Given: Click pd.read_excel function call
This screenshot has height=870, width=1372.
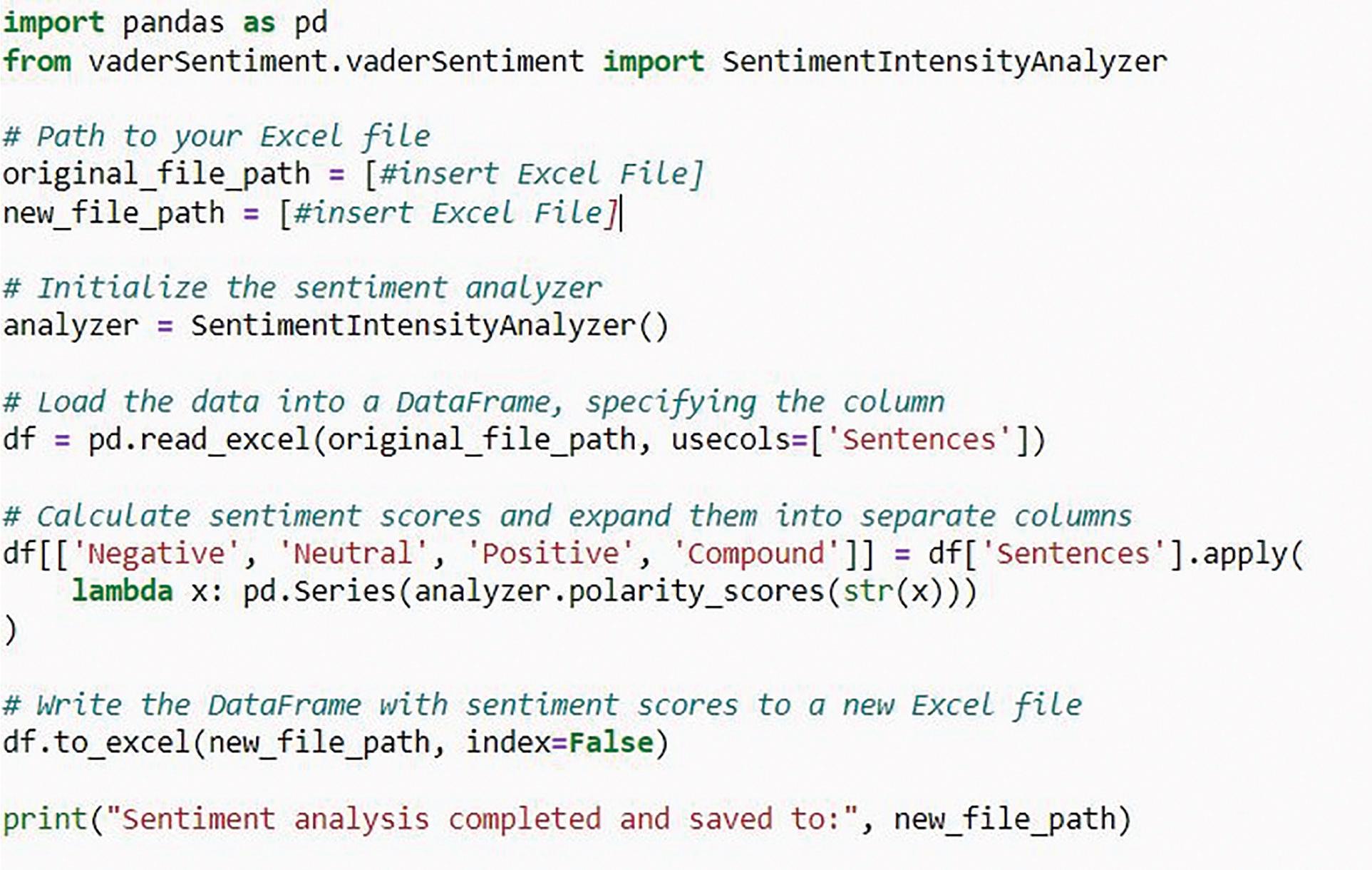Looking at the screenshot, I should 200,440.
